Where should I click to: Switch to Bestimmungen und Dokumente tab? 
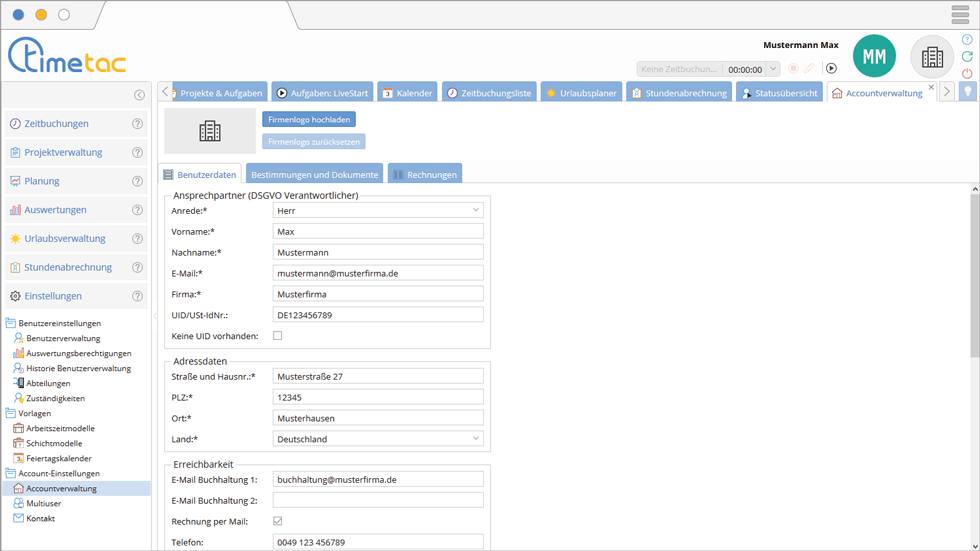click(314, 174)
